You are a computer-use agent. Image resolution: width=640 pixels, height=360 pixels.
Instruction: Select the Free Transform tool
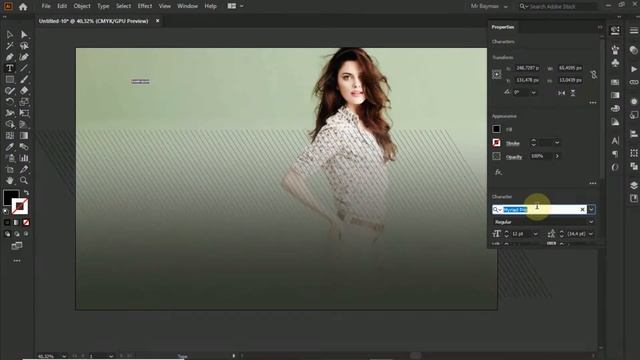pyautogui.click(x=24, y=113)
